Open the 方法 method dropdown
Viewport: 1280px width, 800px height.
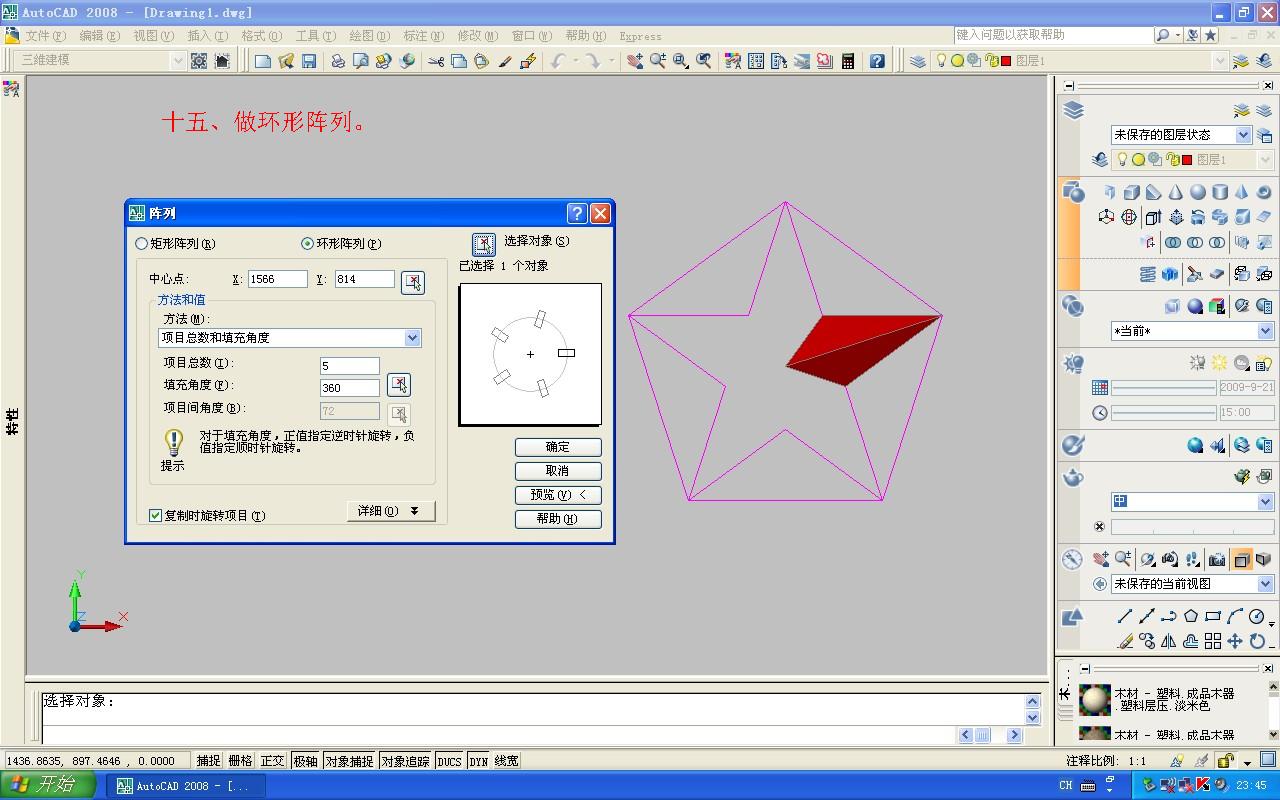point(290,338)
